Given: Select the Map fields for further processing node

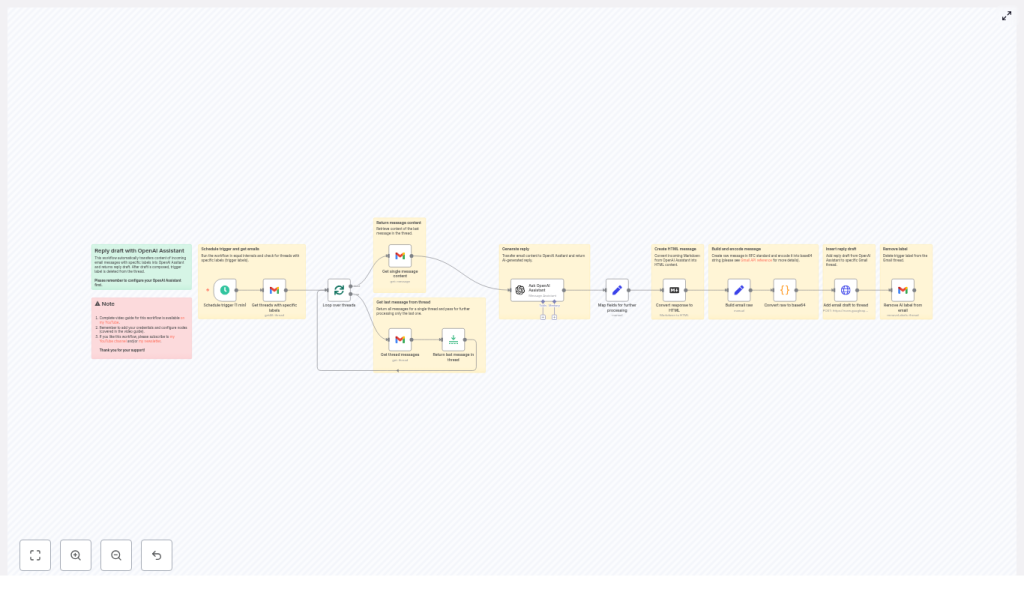Looking at the screenshot, I should [617, 290].
